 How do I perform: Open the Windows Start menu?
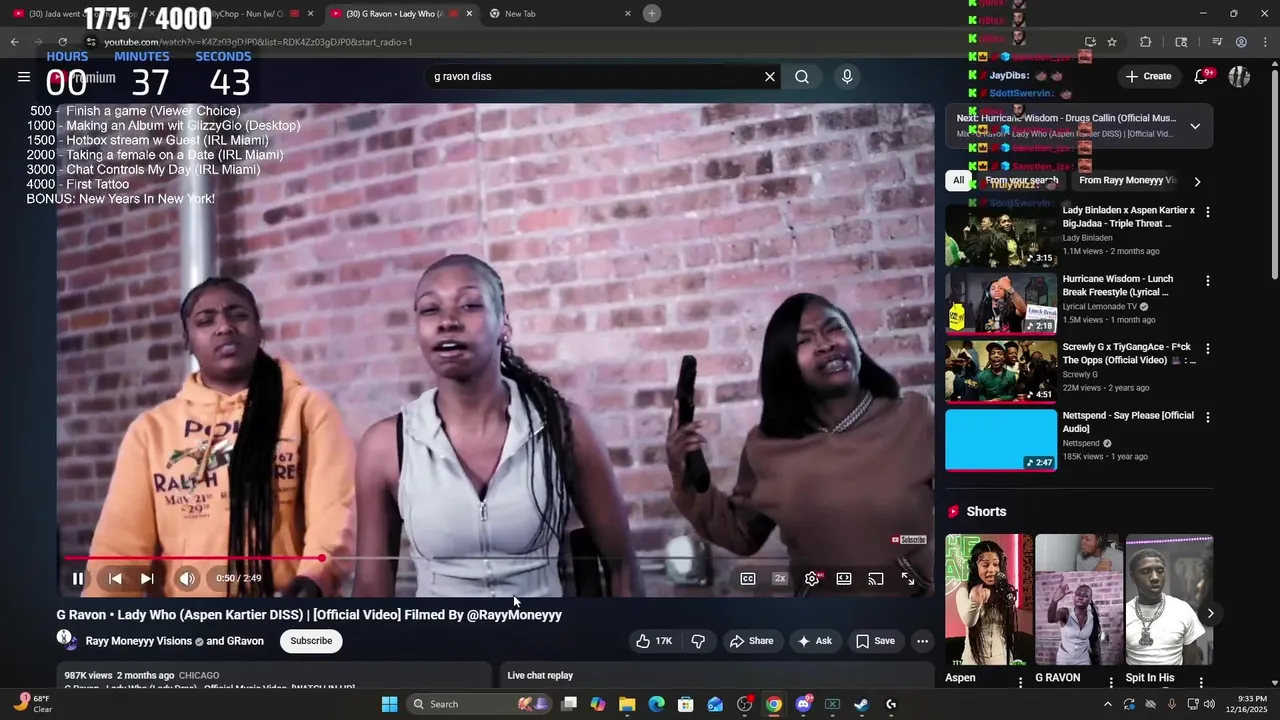pyautogui.click(x=389, y=704)
